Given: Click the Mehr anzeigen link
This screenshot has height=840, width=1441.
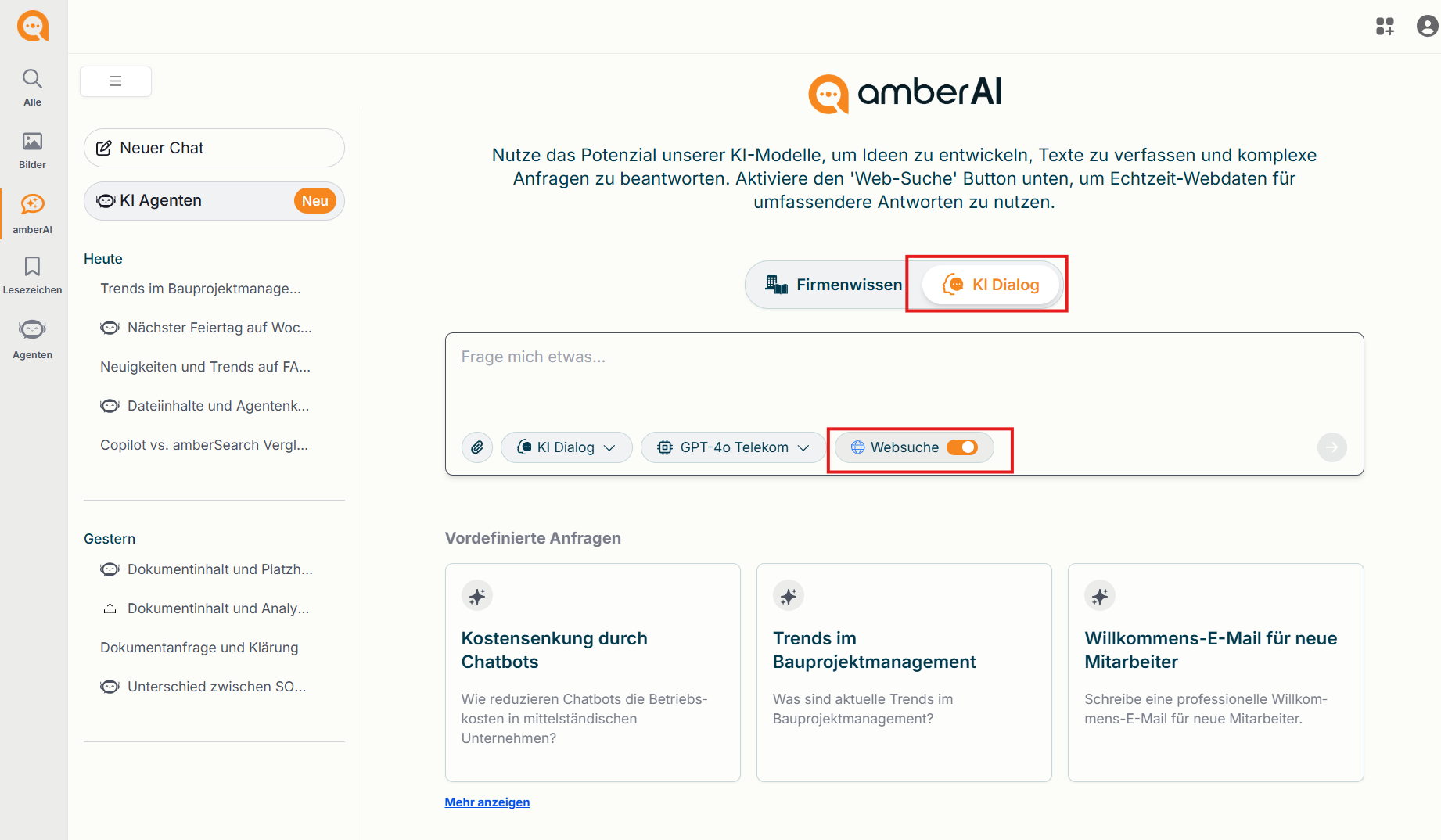Looking at the screenshot, I should coord(487,802).
